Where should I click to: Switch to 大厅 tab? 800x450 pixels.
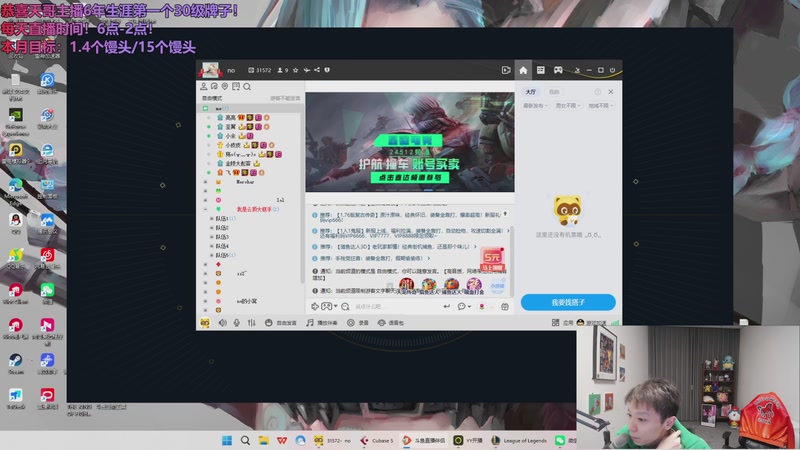tap(531, 92)
